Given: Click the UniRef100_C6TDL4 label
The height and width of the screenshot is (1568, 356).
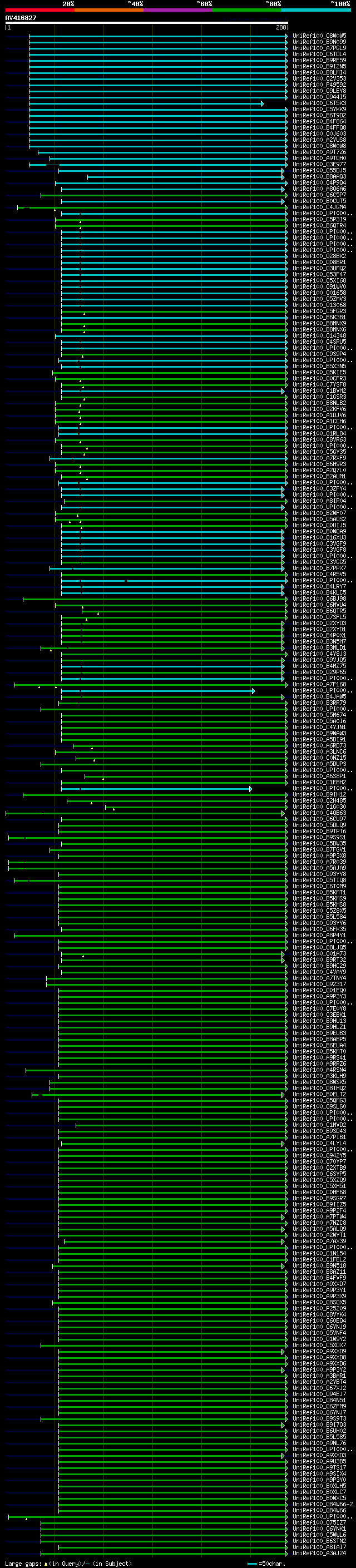Looking at the screenshot, I should (319, 54).
